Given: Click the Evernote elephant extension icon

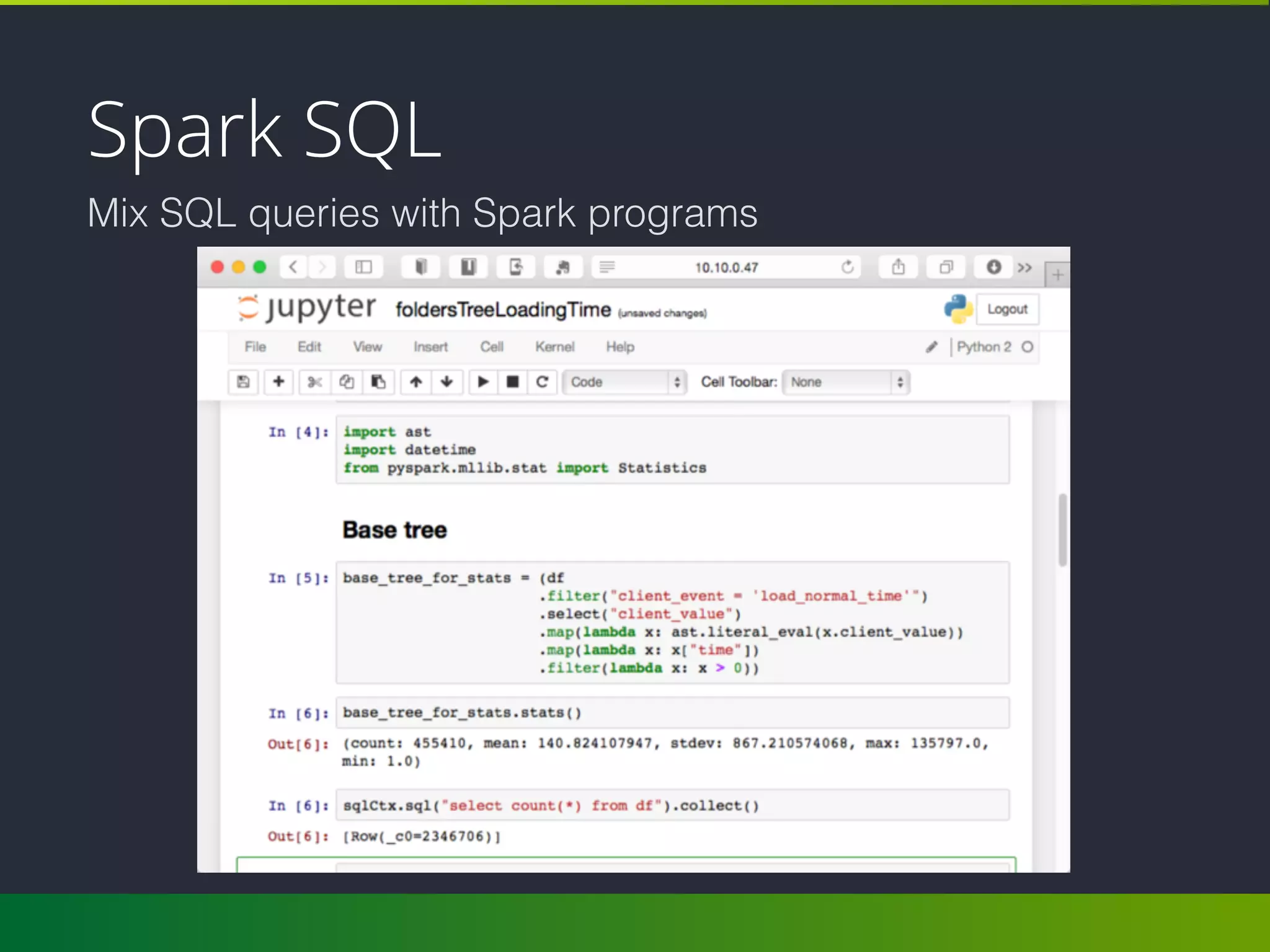Looking at the screenshot, I should point(563,267).
